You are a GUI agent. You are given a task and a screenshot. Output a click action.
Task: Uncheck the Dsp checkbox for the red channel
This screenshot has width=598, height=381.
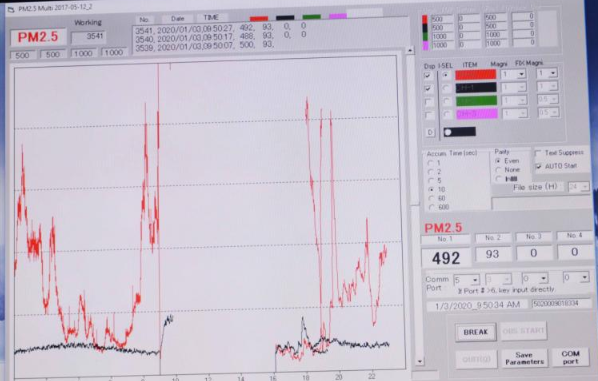428,76
